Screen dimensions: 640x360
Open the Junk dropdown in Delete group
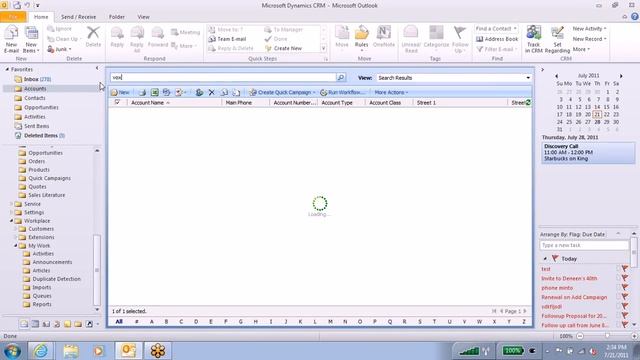click(x=60, y=49)
